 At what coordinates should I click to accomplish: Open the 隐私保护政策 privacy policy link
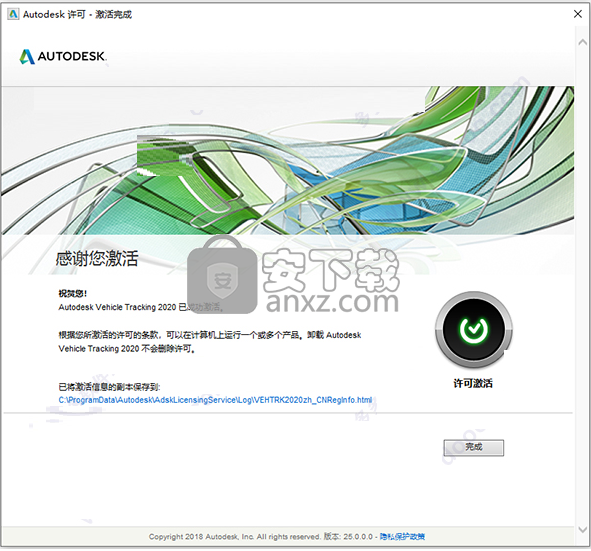(402, 536)
